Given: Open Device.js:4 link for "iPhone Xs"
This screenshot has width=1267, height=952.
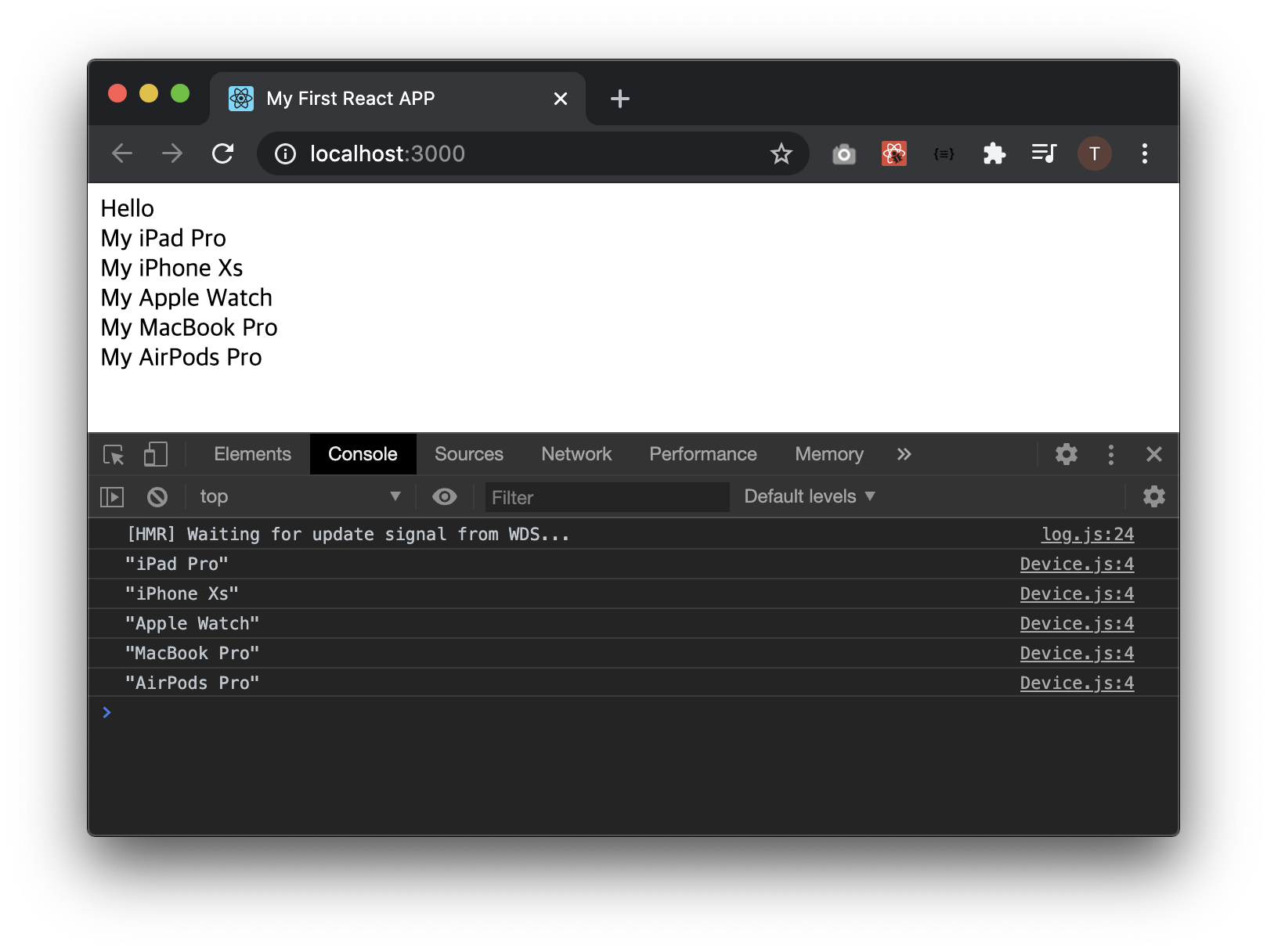Looking at the screenshot, I should coord(1077,593).
